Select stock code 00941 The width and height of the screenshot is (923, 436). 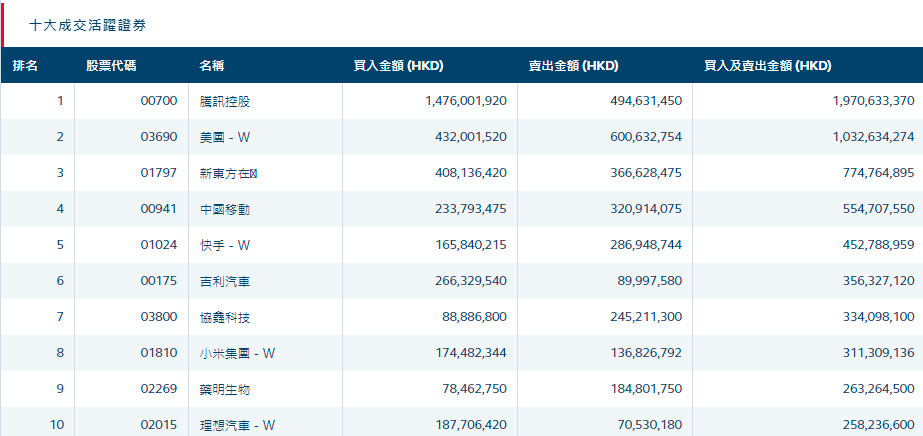tap(159, 209)
